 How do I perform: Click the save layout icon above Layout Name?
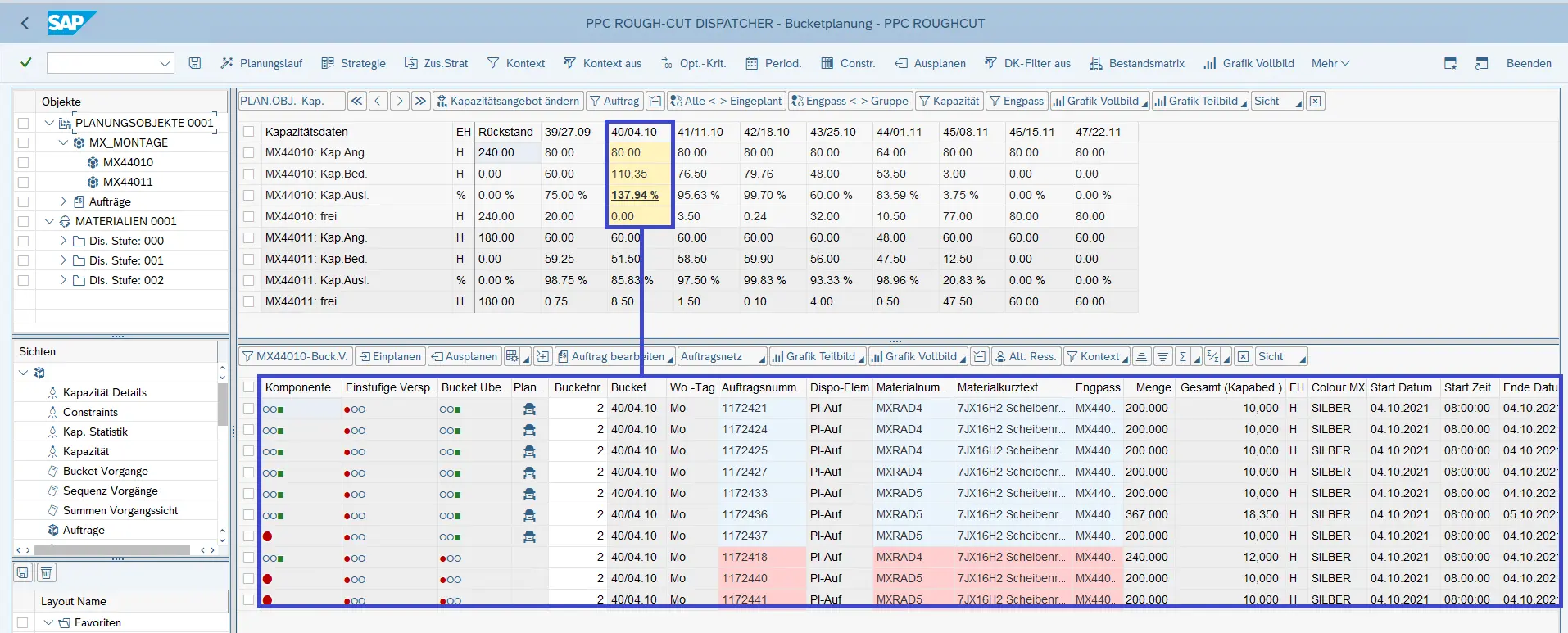pyautogui.click(x=23, y=572)
